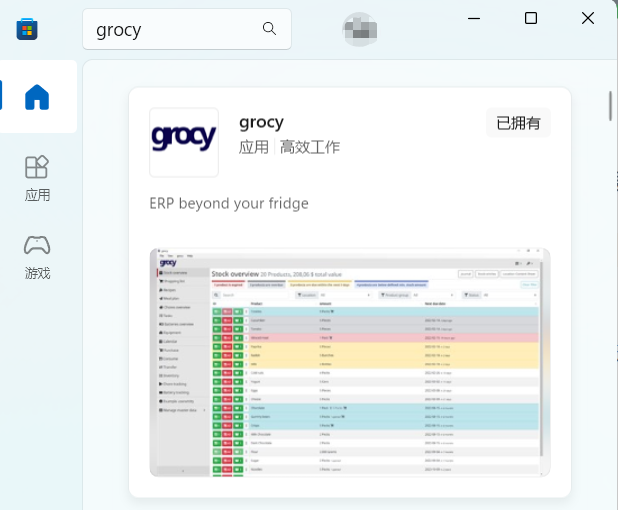
Task: Open the 游戏 (Games) section
Action: [x=37, y=257]
